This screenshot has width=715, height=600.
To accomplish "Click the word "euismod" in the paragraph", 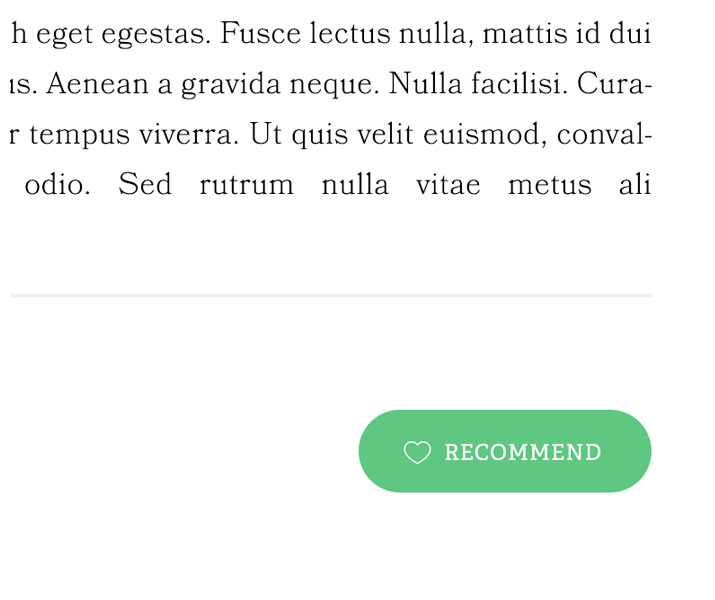I will coord(486,135).
